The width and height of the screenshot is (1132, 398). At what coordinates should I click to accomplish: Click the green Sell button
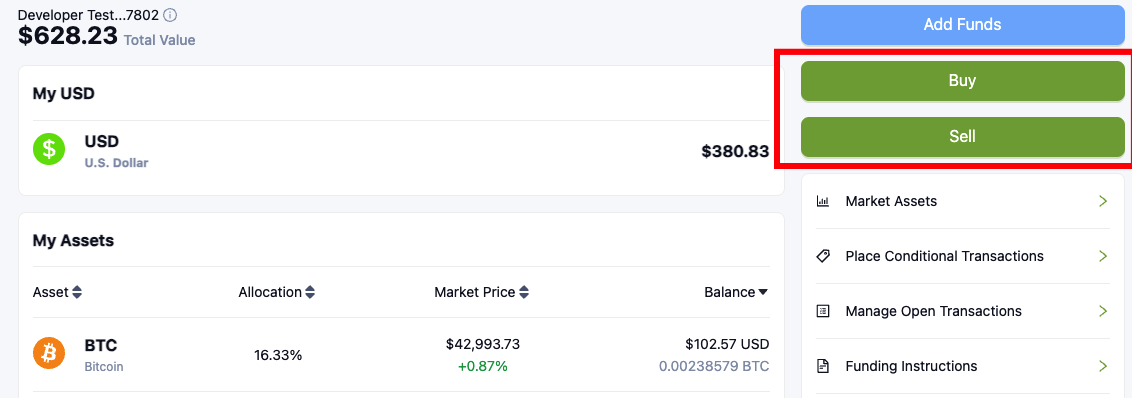point(962,137)
